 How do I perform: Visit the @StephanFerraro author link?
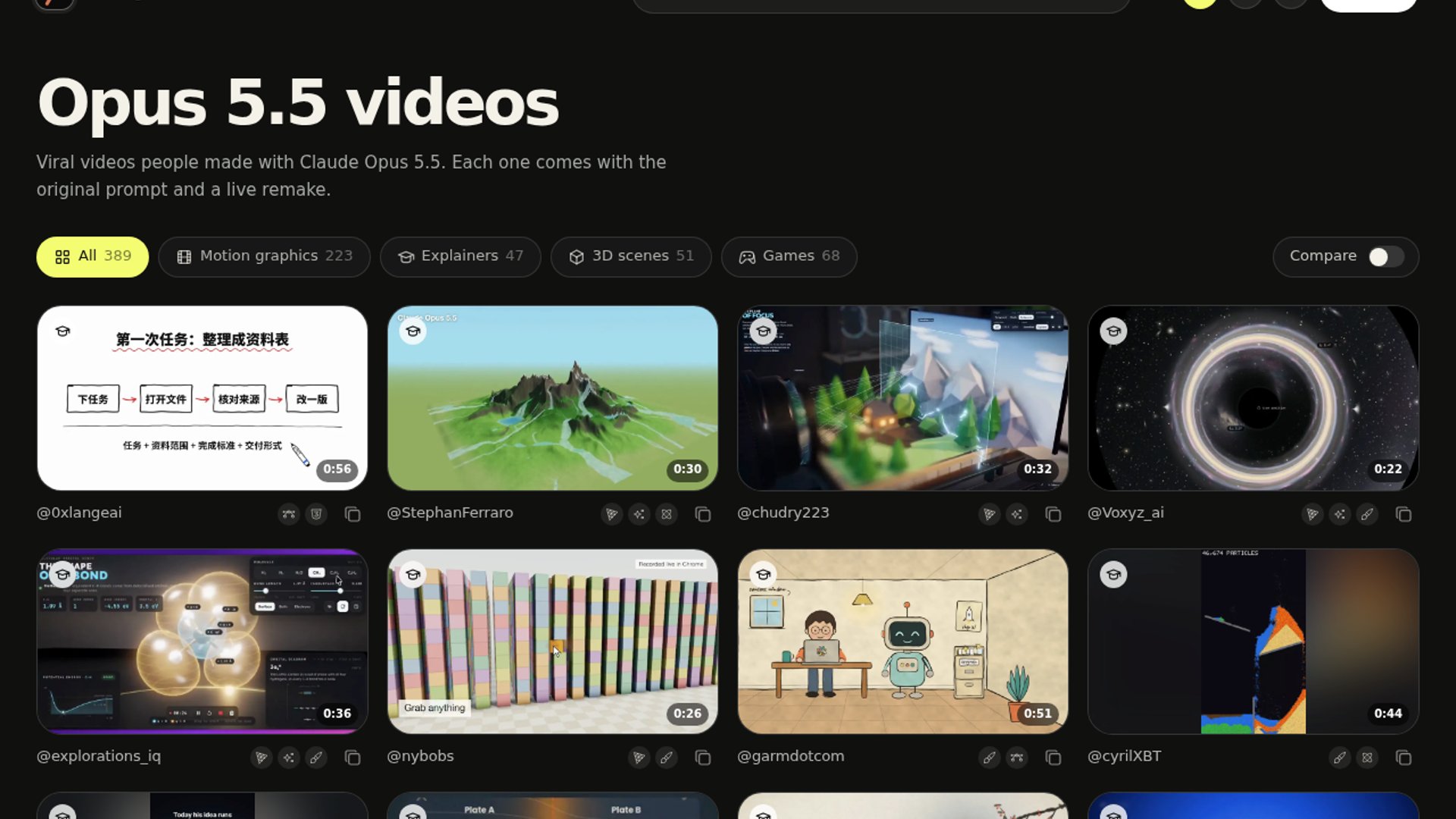(450, 513)
